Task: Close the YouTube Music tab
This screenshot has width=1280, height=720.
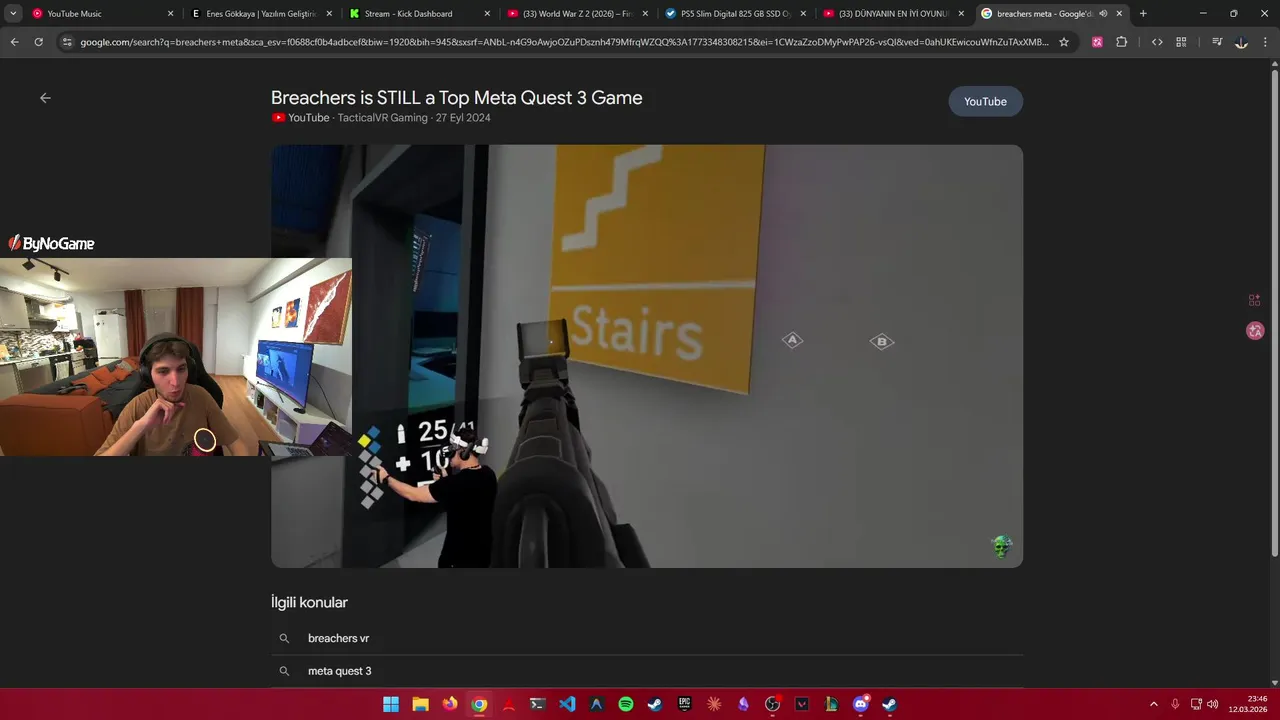Action: 170,14
